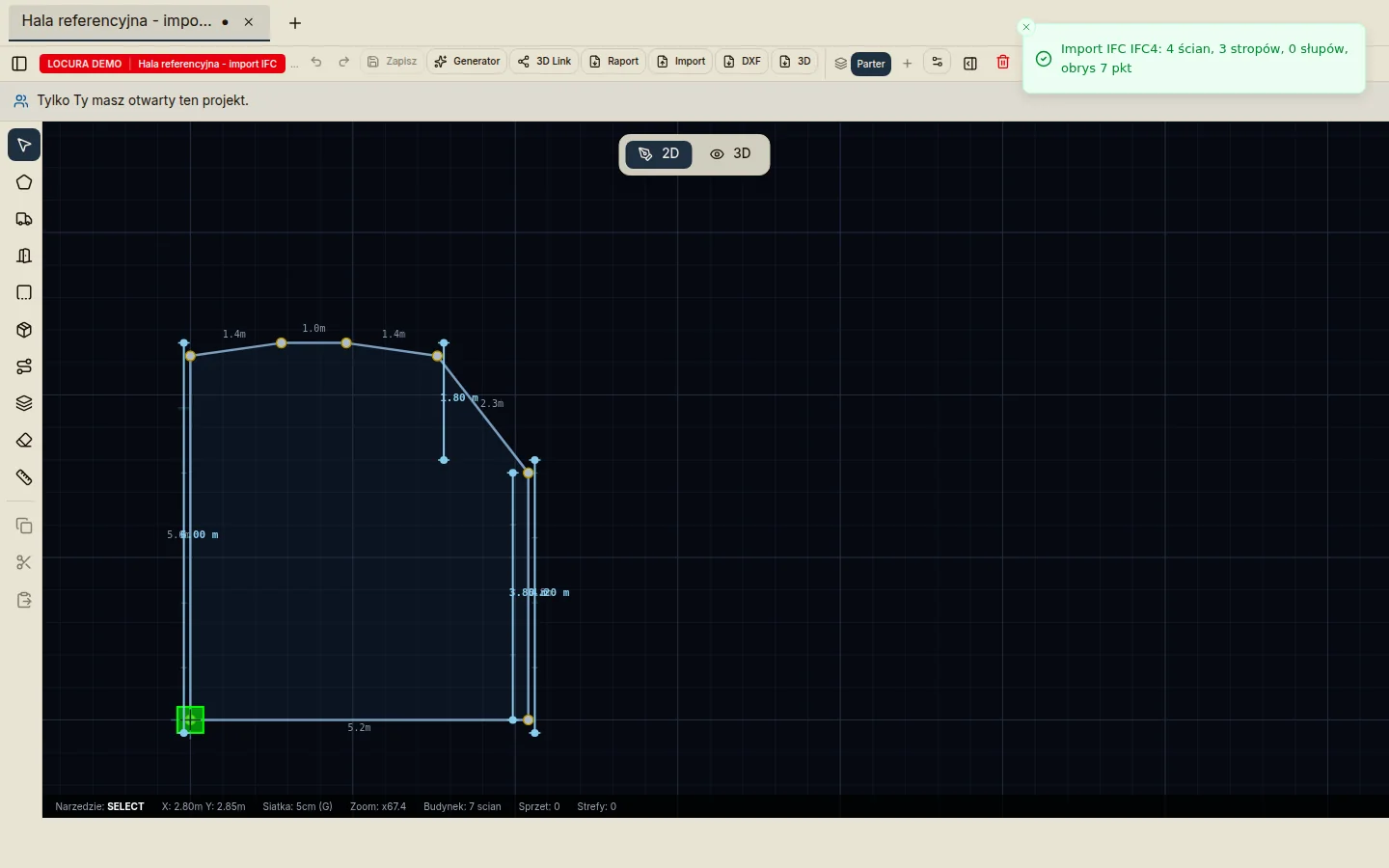Click the X: 2.80m Y: 2.85m coordinates readout
The height and width of the screenshot is (868, 1389).
click(204, 806)
